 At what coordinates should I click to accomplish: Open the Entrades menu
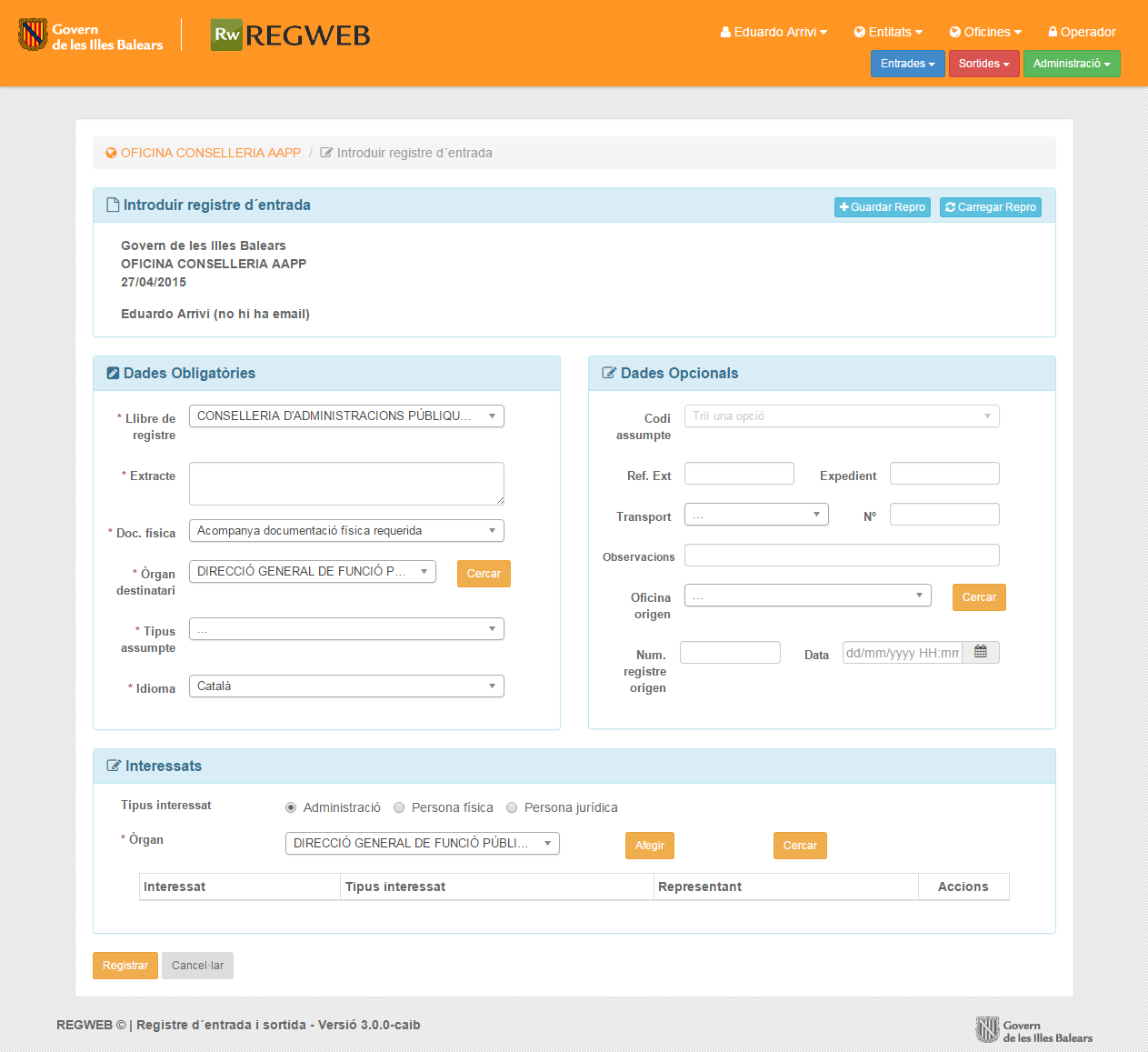click(907, 64)
